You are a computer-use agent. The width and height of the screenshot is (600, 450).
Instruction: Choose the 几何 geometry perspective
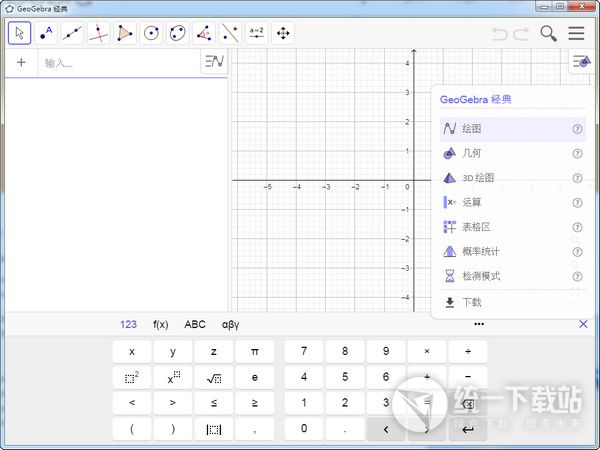[513, 153]
